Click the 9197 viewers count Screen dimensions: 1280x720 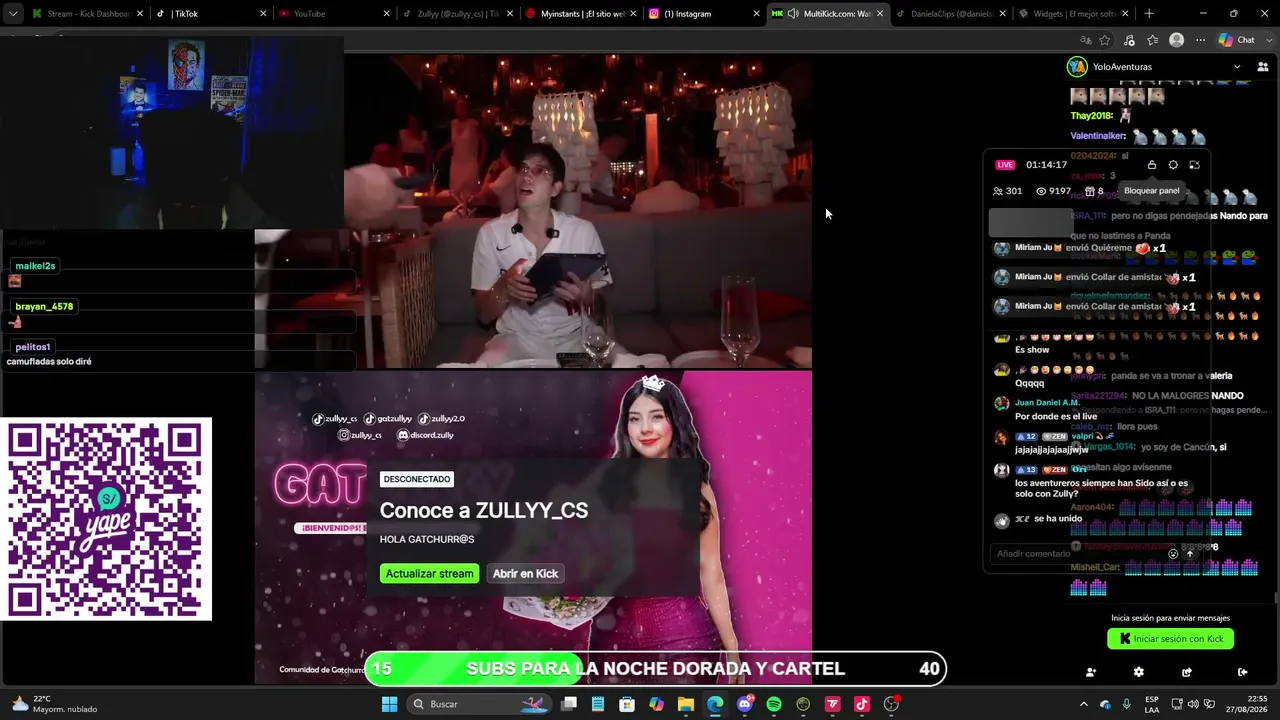click(x=1054, y=191)
